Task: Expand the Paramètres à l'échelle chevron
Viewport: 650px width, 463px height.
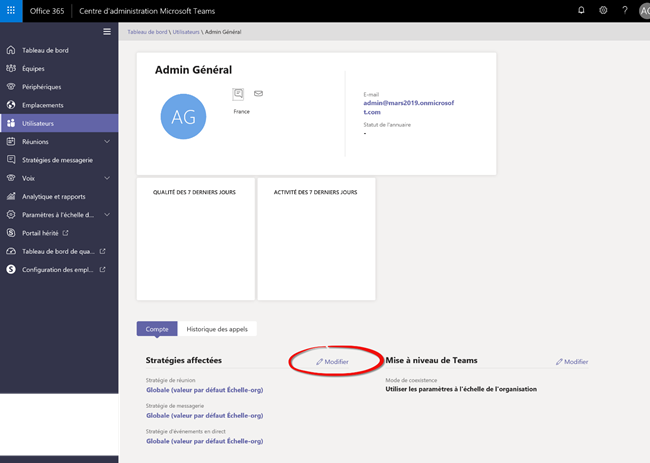Action: point(107,214)
